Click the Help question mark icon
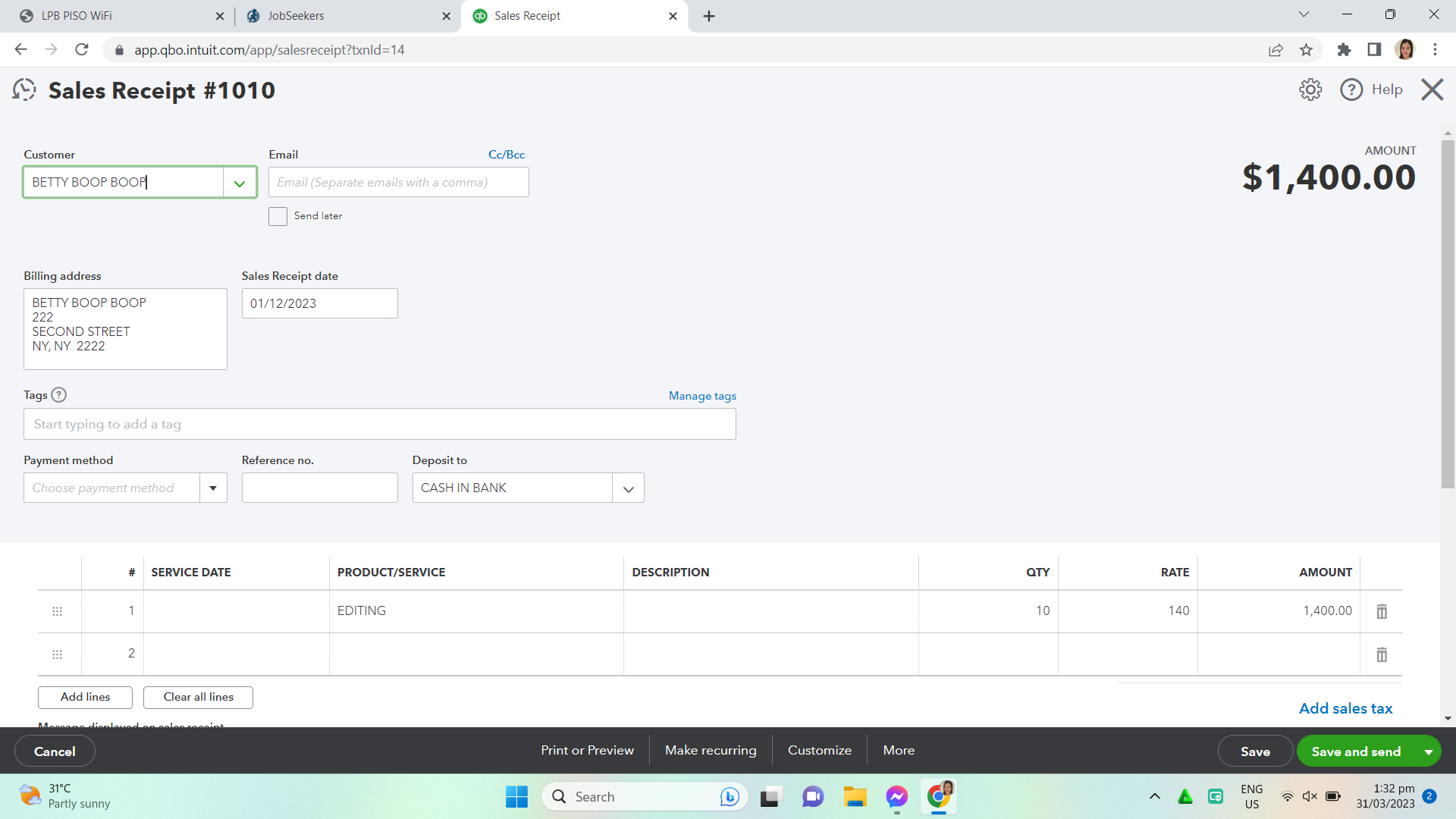 pyautogui.click(x=1351, y=89)
